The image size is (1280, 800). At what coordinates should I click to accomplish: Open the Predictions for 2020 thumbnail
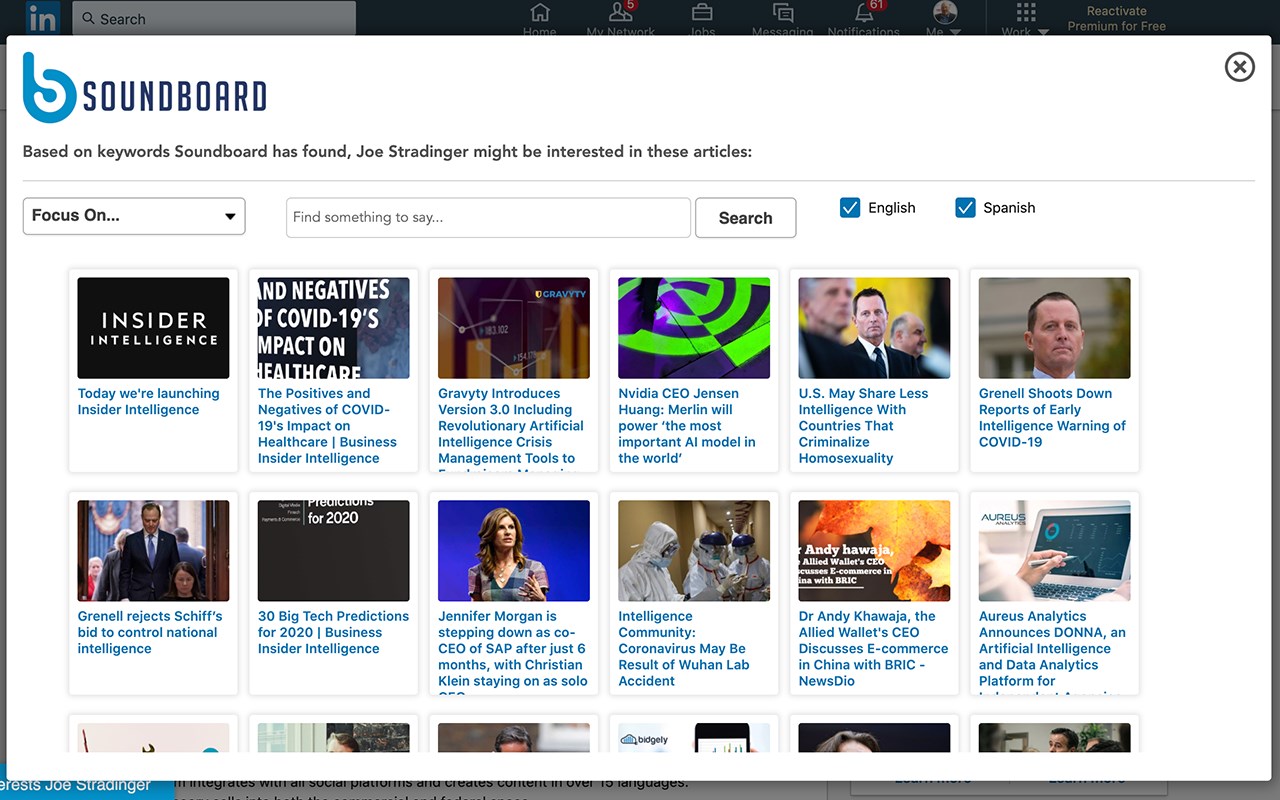click(334, 551)
